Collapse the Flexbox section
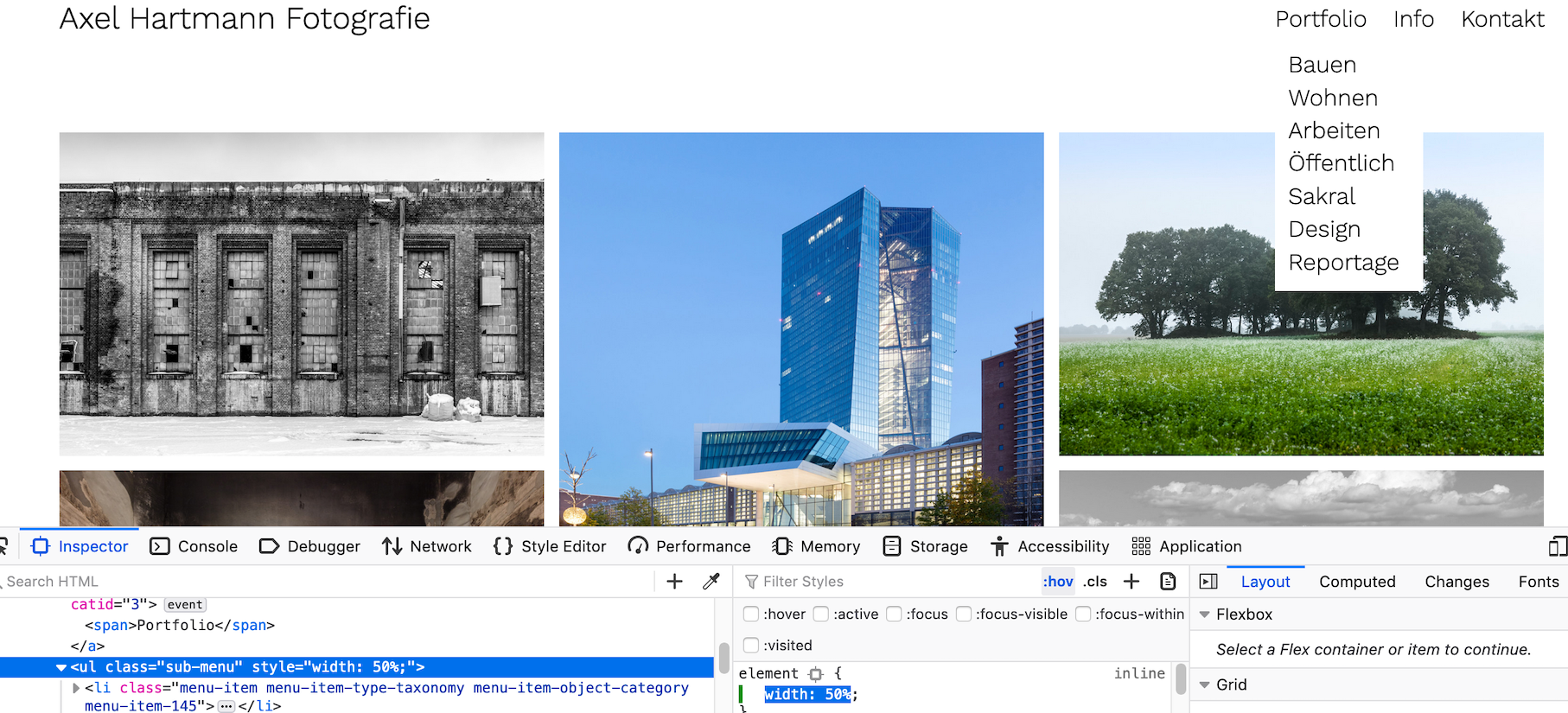The image size is (1568, 713). pyautogui.click(x=1204, y=614)
